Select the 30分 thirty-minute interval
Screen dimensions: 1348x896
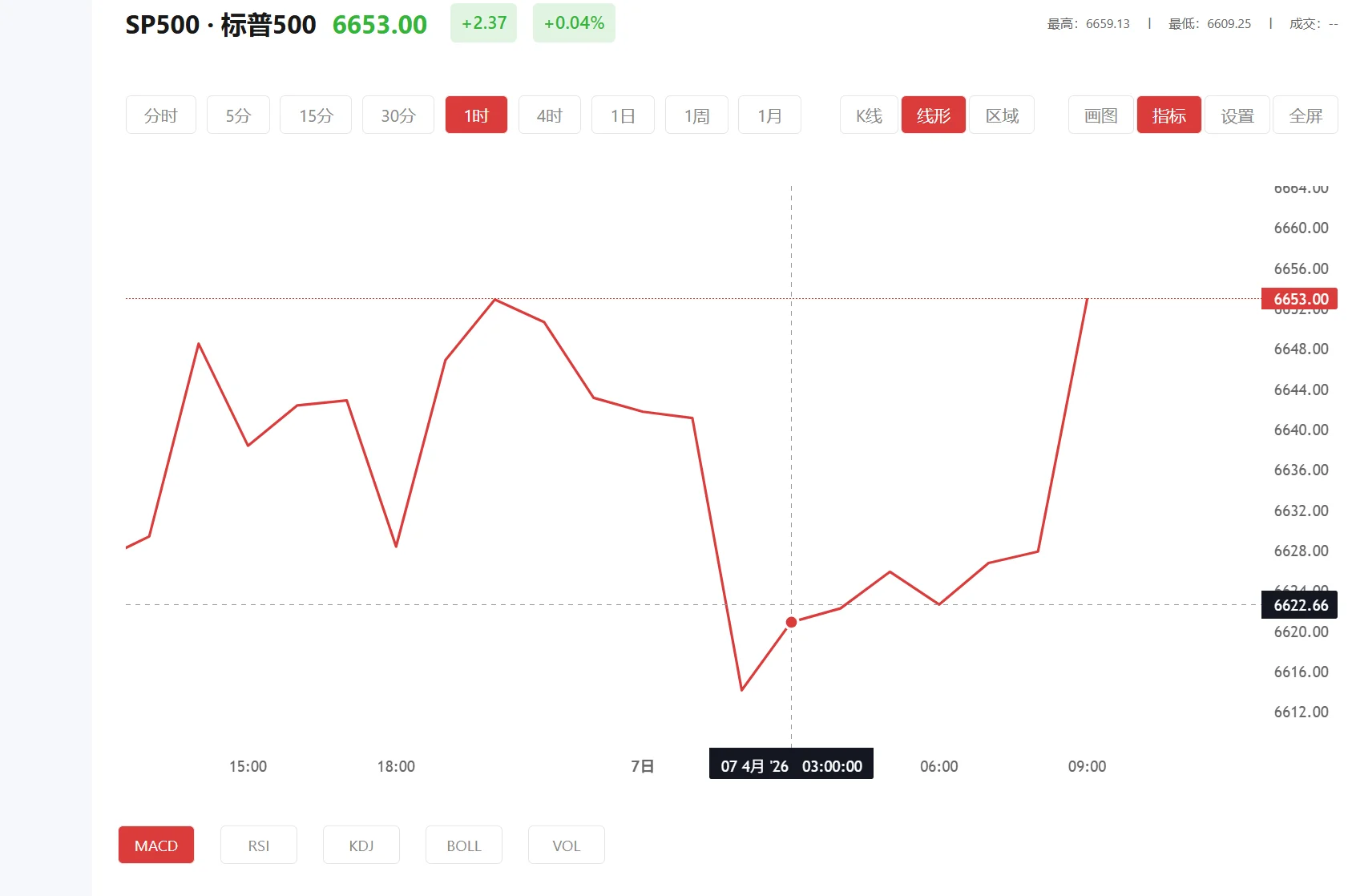[x=398, y=115]
